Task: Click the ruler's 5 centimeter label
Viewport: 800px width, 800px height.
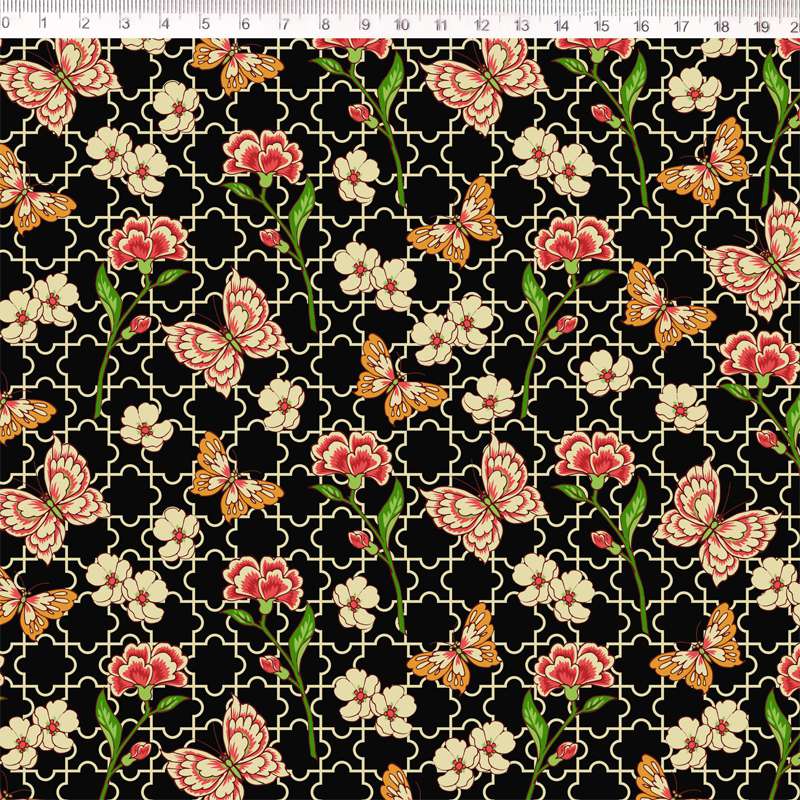Action: pyautogui.click(x=205, y=25)
